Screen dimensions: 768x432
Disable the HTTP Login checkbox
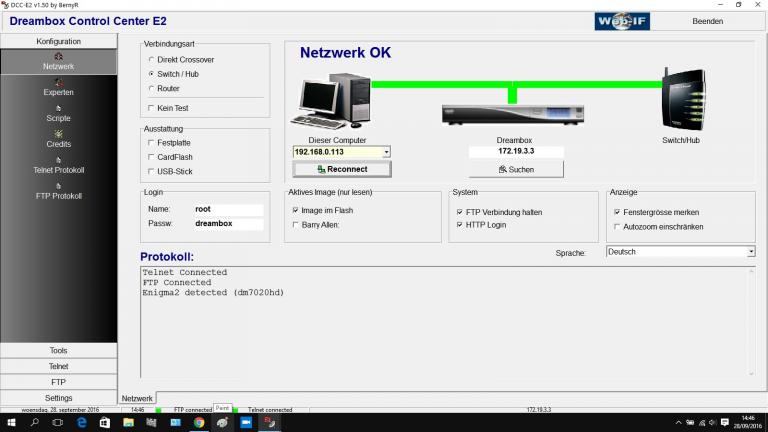coord(459,225)
